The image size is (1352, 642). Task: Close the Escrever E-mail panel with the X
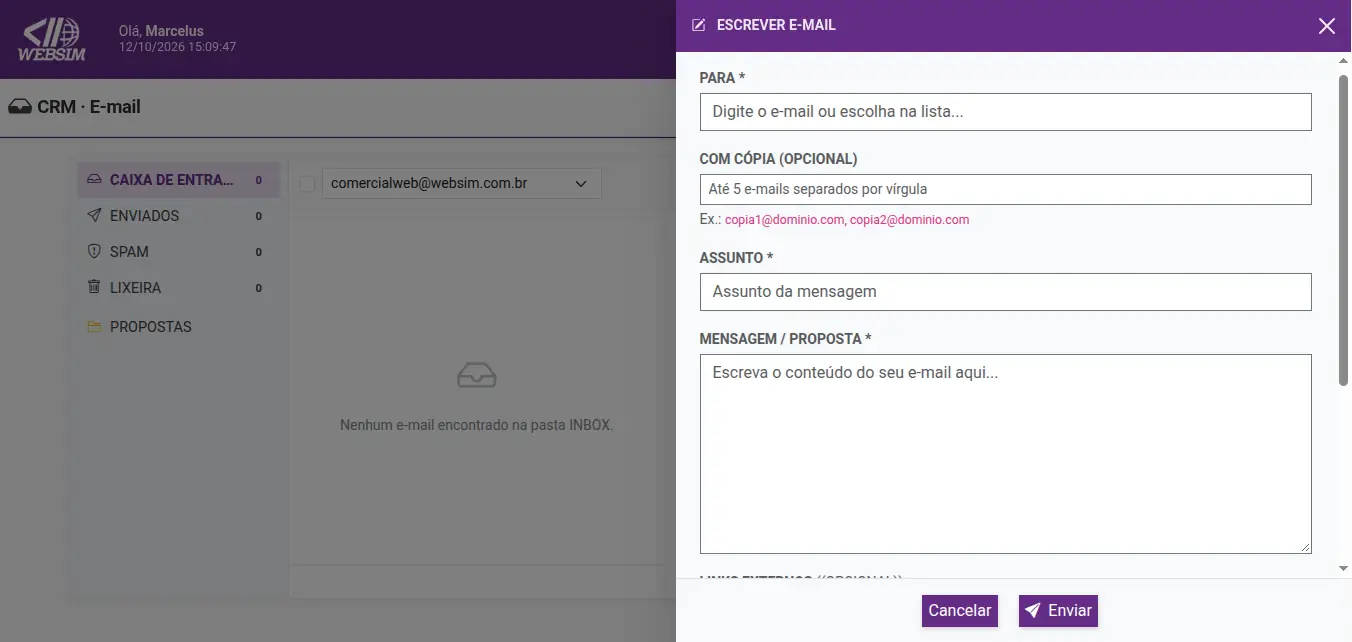click(1327, 26)
